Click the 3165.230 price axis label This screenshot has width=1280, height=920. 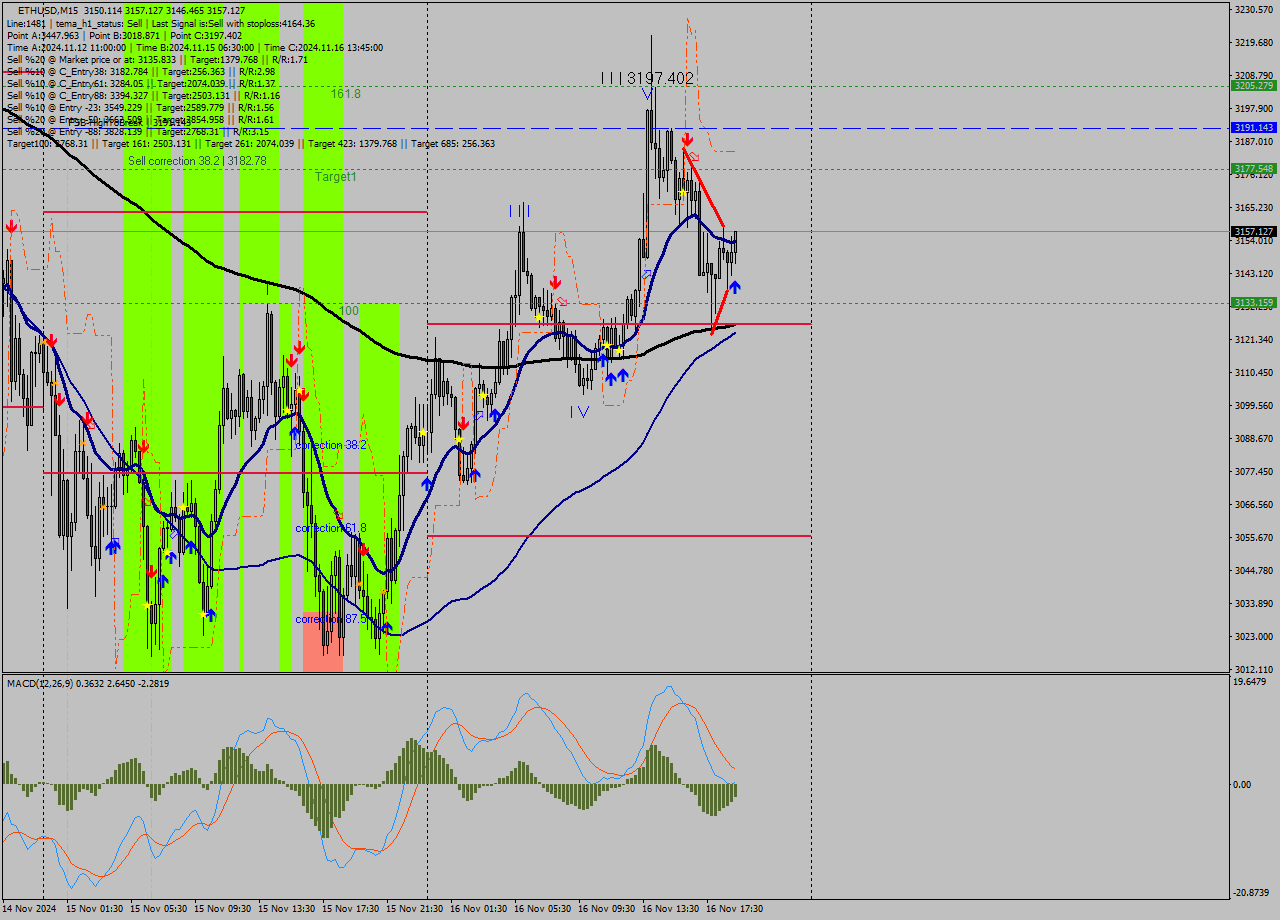[x=1254, y=207]
